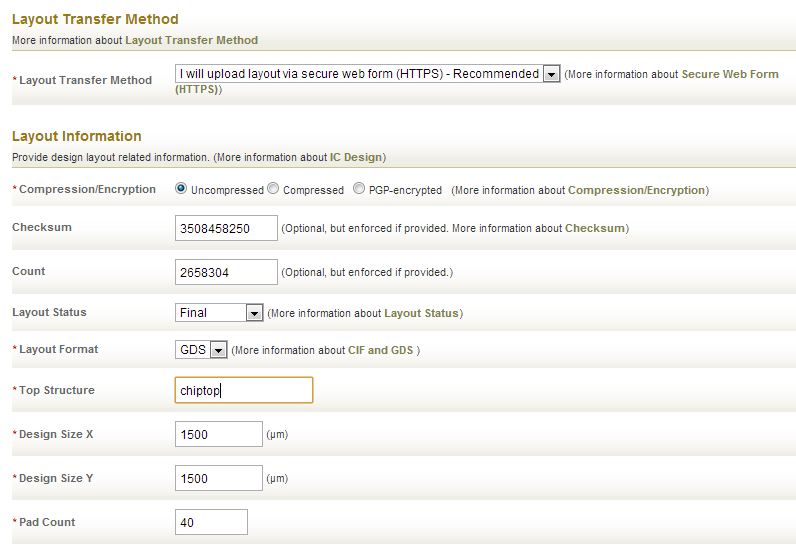Select the Design Size Y field
The height and width of the screenshot is (553, 796).
219,478
